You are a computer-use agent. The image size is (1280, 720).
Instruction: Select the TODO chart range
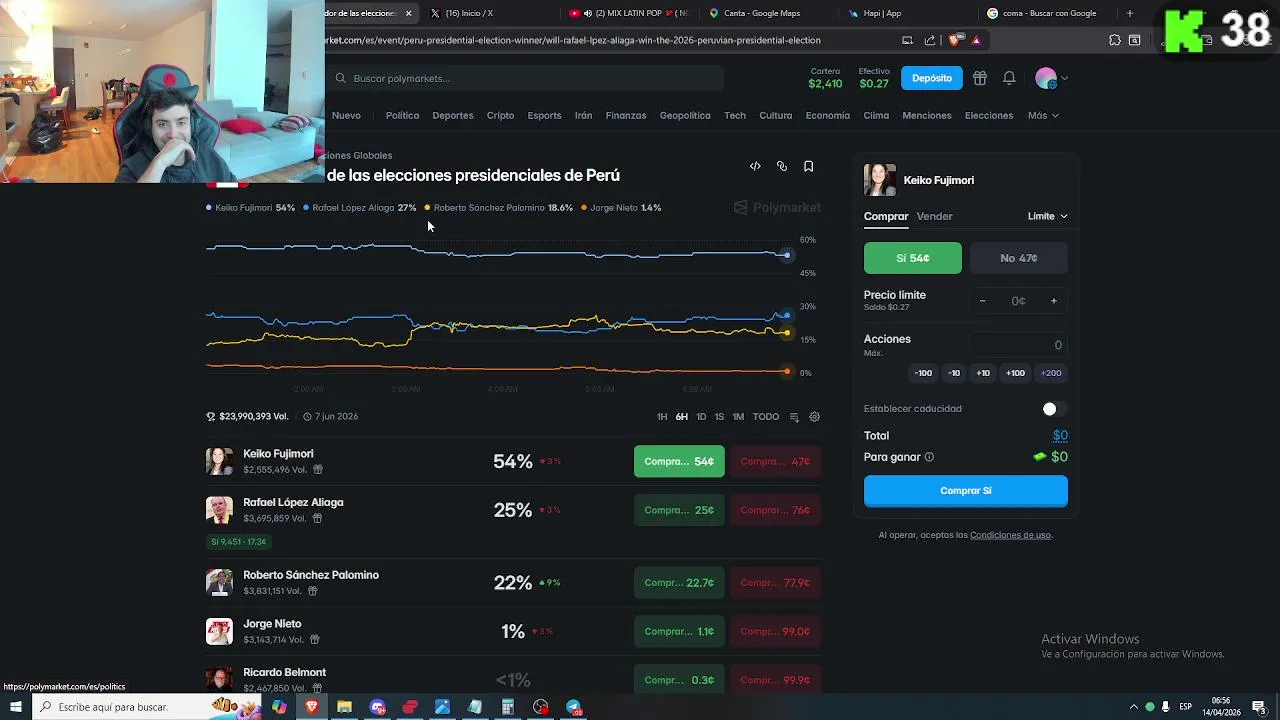point(766,417)
